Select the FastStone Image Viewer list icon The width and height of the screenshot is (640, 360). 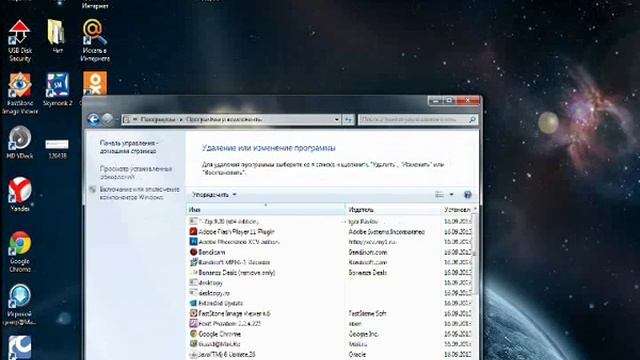click(x=193, y=313)
